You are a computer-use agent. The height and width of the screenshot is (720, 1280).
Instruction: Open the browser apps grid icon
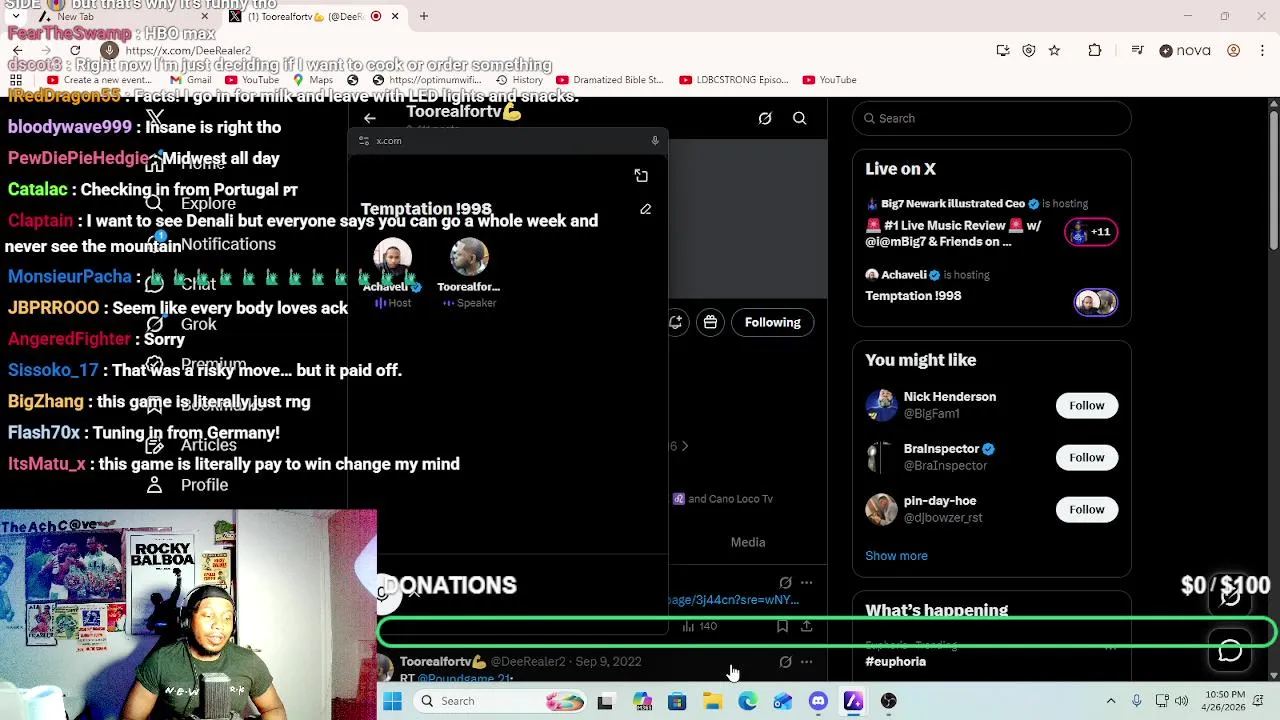coord(16,80)
